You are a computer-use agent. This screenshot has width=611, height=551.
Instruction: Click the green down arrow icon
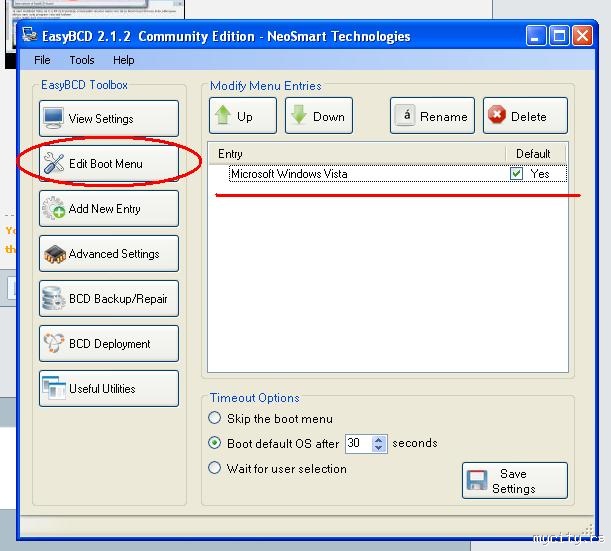[299, 115]
